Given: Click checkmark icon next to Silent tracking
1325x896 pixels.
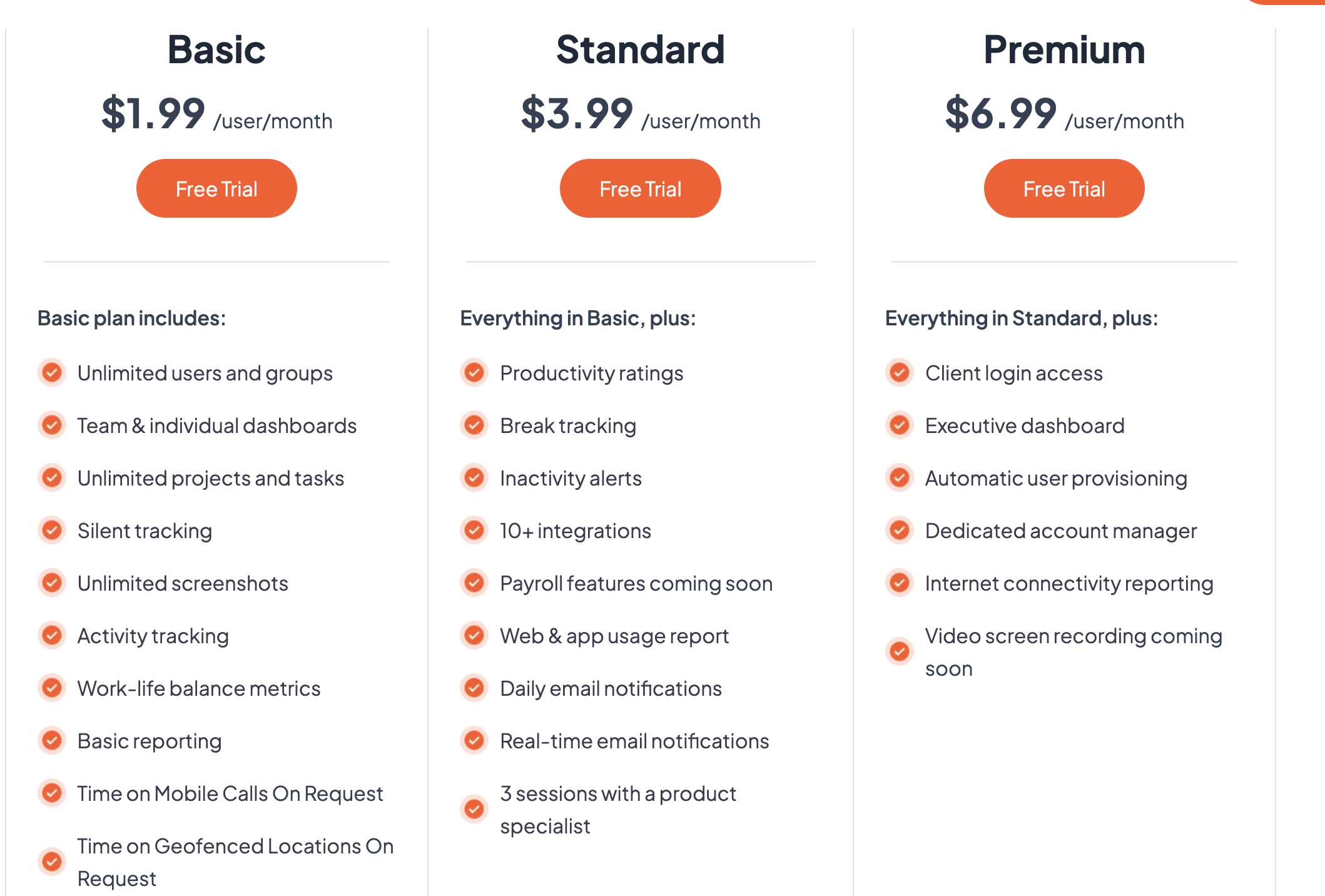Looking at the screenshot, I should (x=52, y=531).
